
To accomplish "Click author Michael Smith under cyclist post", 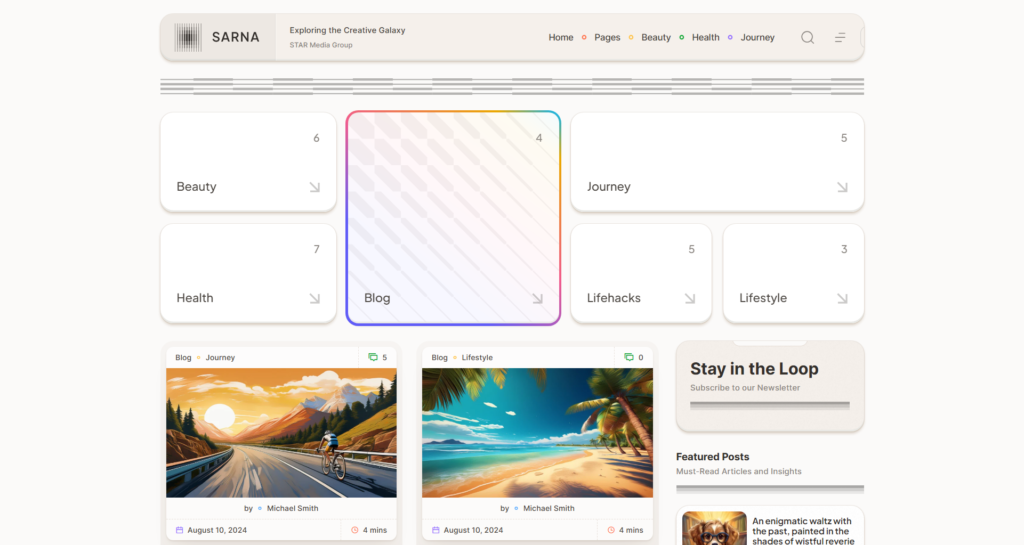I will tap(293, 508).
